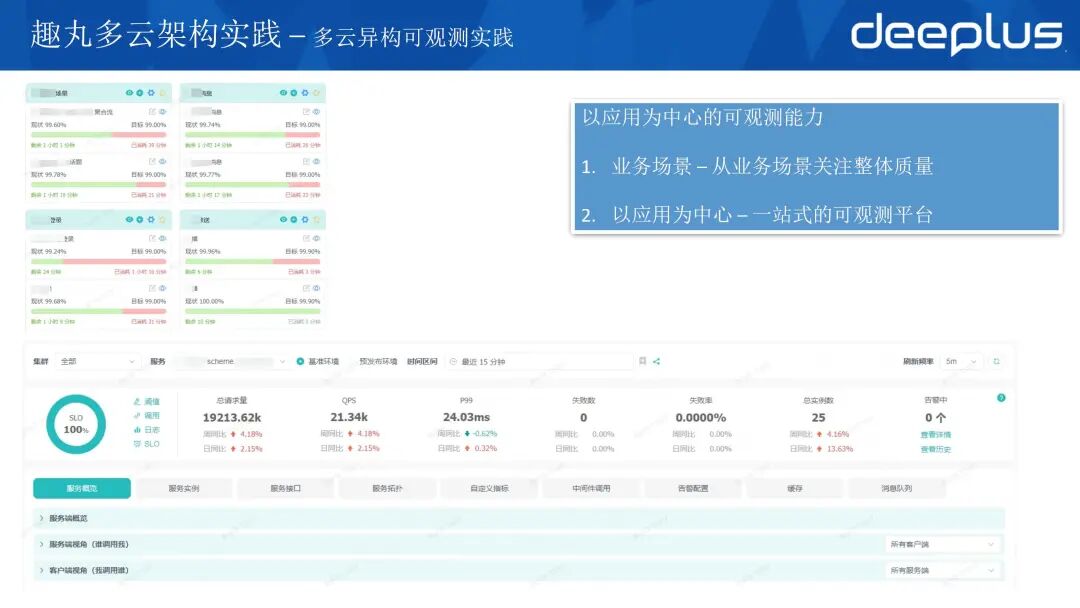Open the 服务 dropdown showing scheme

[x=231, y=361]
